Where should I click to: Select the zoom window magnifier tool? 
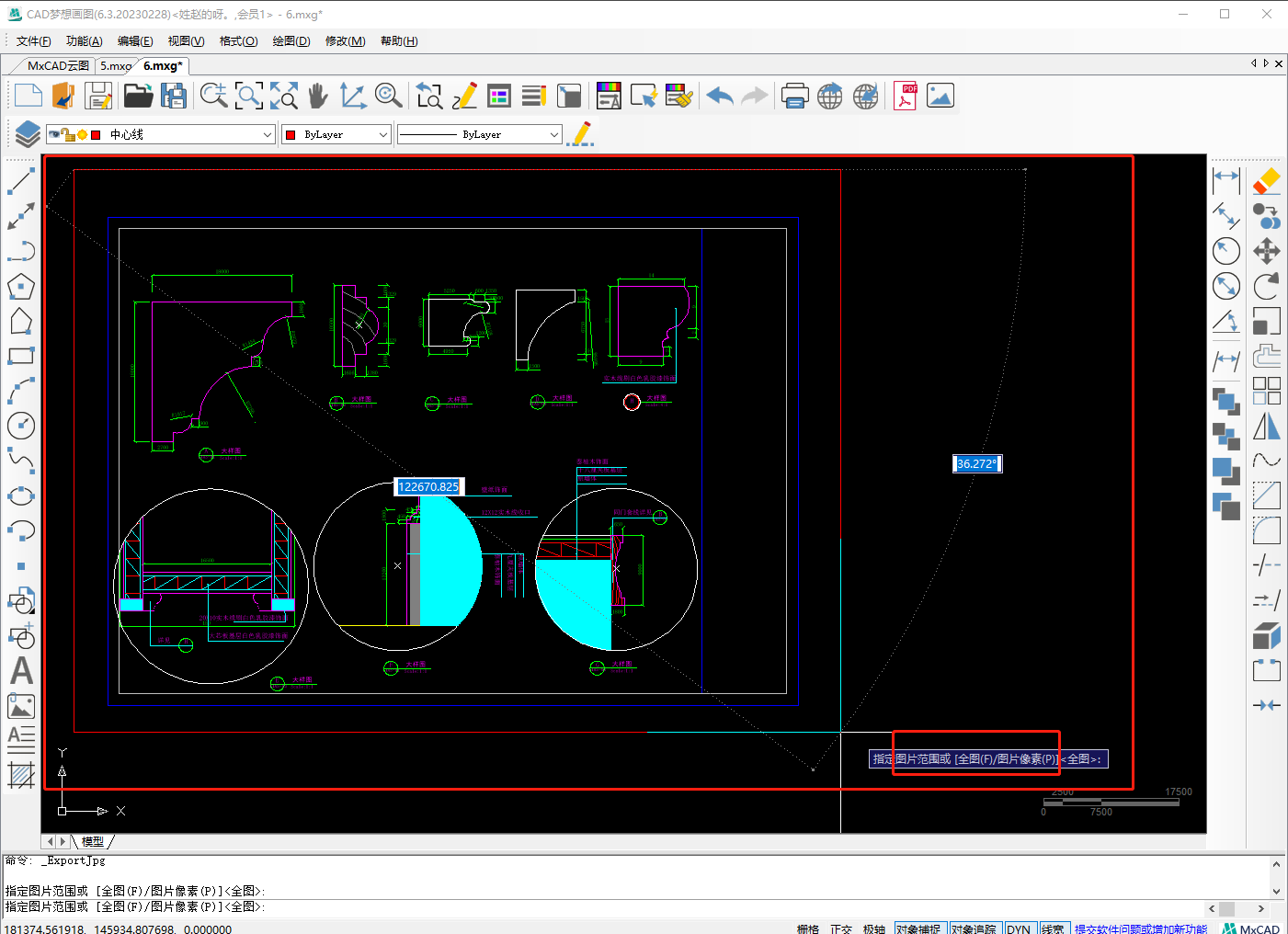pyautogui.click(x=248, y=96)
